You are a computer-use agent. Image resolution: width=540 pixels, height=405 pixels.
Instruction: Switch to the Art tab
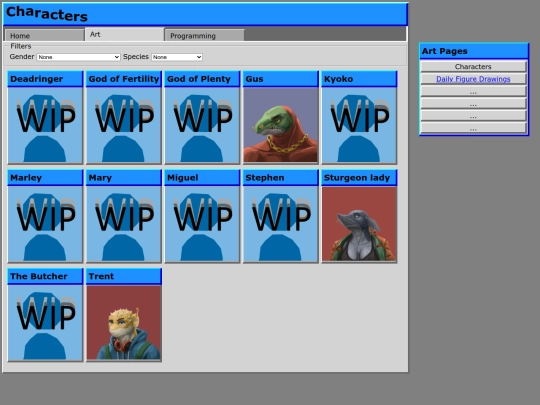click(x=124, y=34)
